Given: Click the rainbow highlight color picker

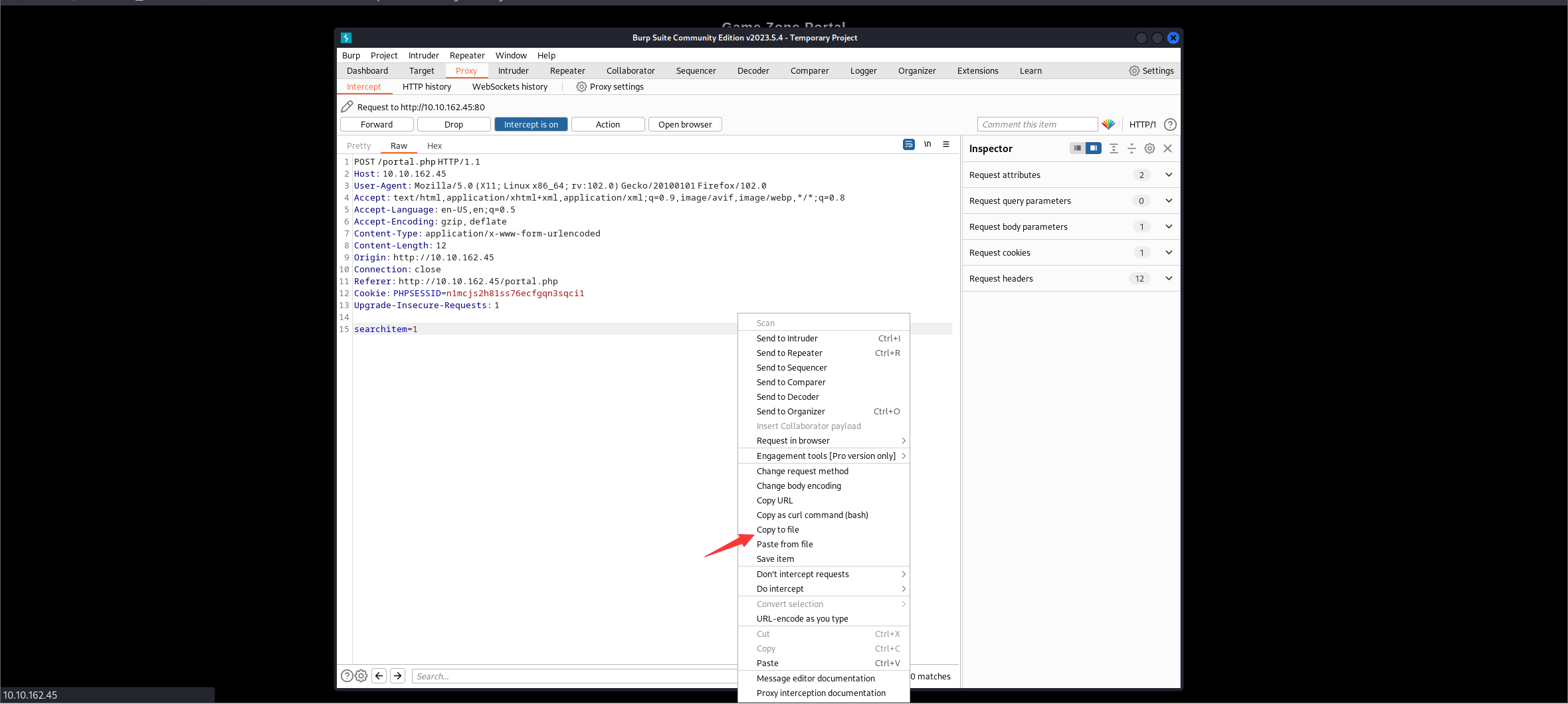Looking at the screenshot, I should [x=1108, y=124].
